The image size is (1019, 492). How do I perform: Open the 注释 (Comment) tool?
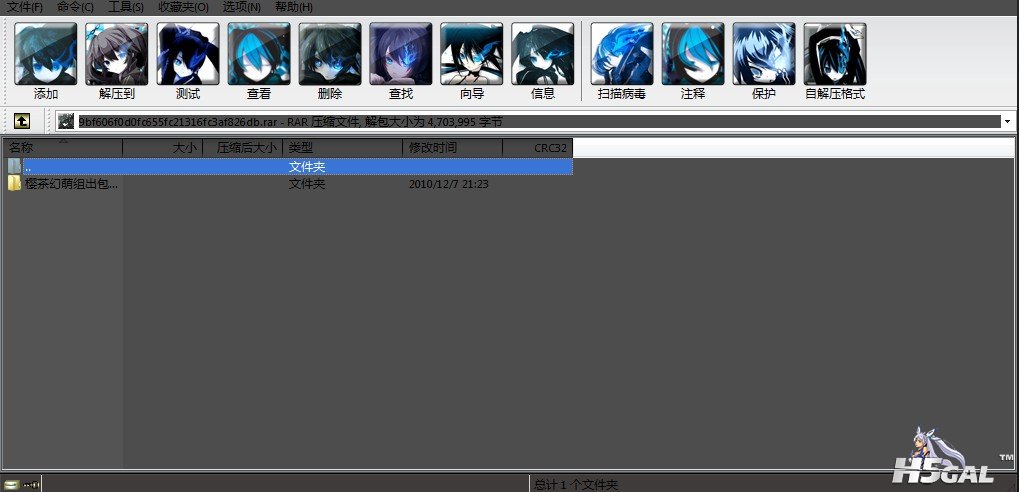pyautogui.click(x=693, y=55)
